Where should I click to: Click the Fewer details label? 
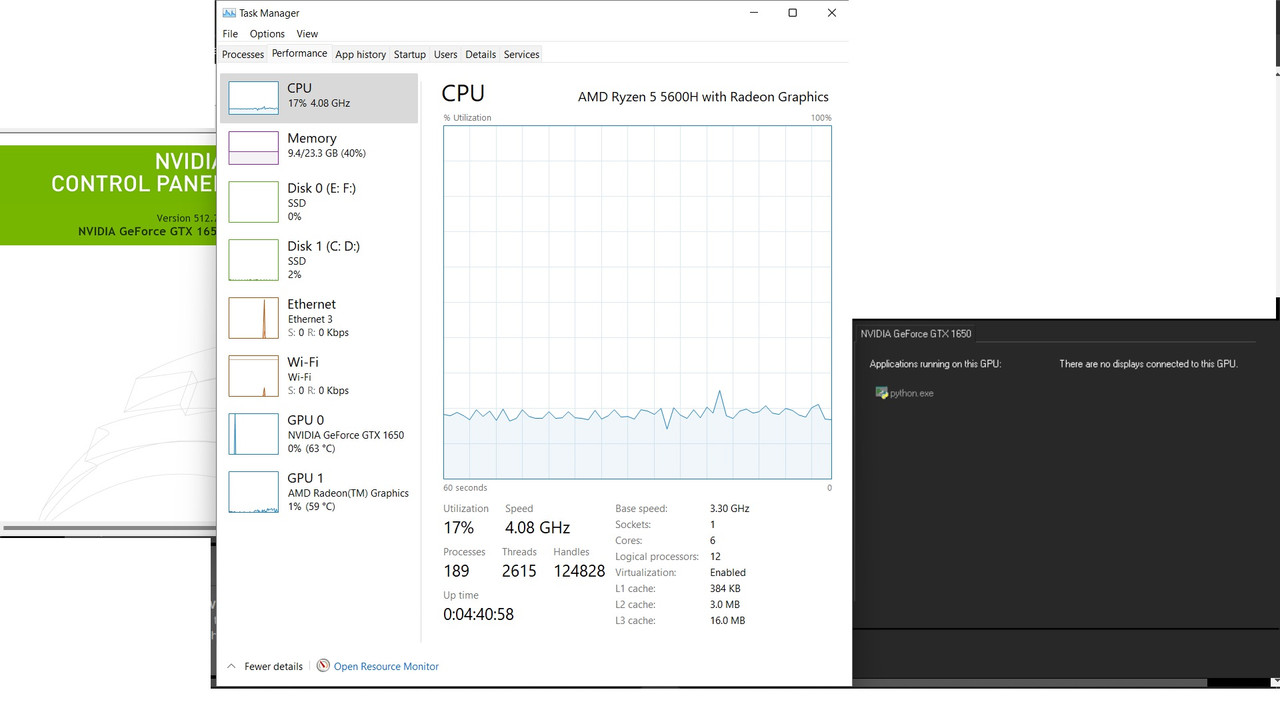pos(273,666)
